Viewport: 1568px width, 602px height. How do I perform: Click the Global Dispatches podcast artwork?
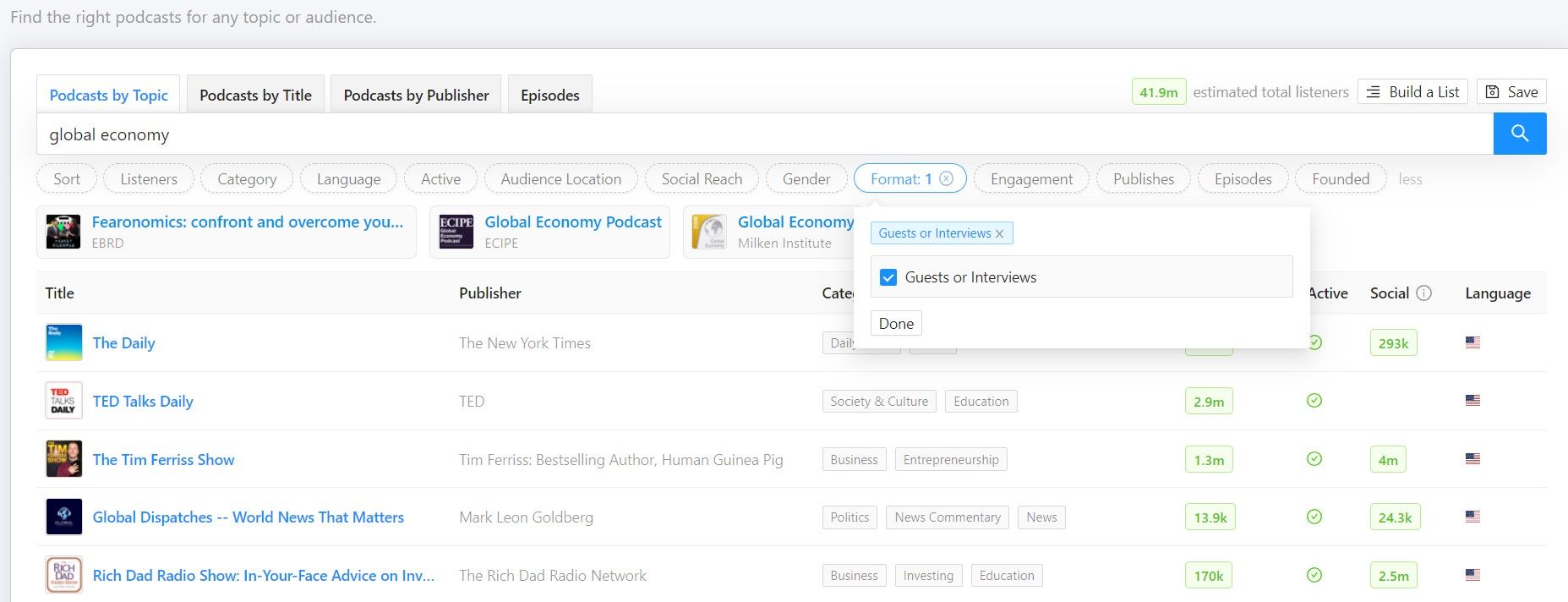coord(63,517)
